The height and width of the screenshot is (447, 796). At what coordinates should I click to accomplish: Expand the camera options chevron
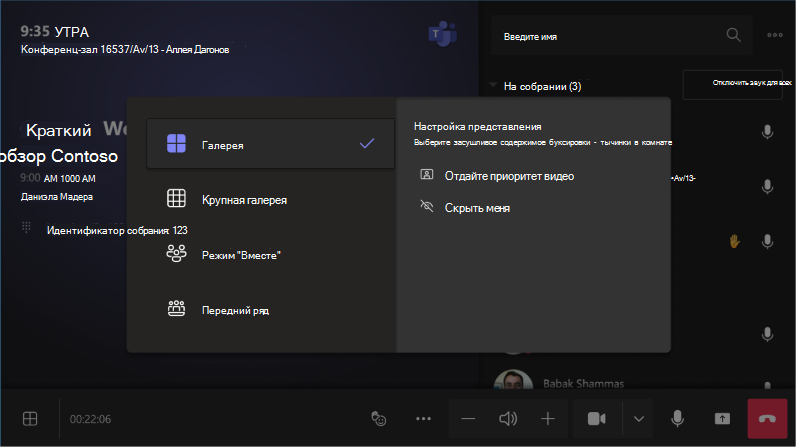click(x=639, y=419)
